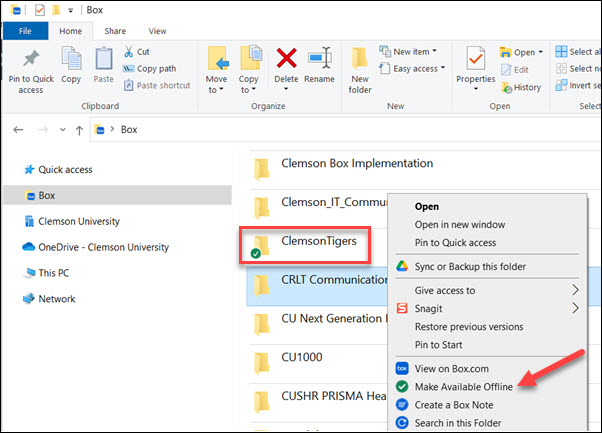
Task: Open the Quick Access Toolbar customize arrow
Action: 71,11
